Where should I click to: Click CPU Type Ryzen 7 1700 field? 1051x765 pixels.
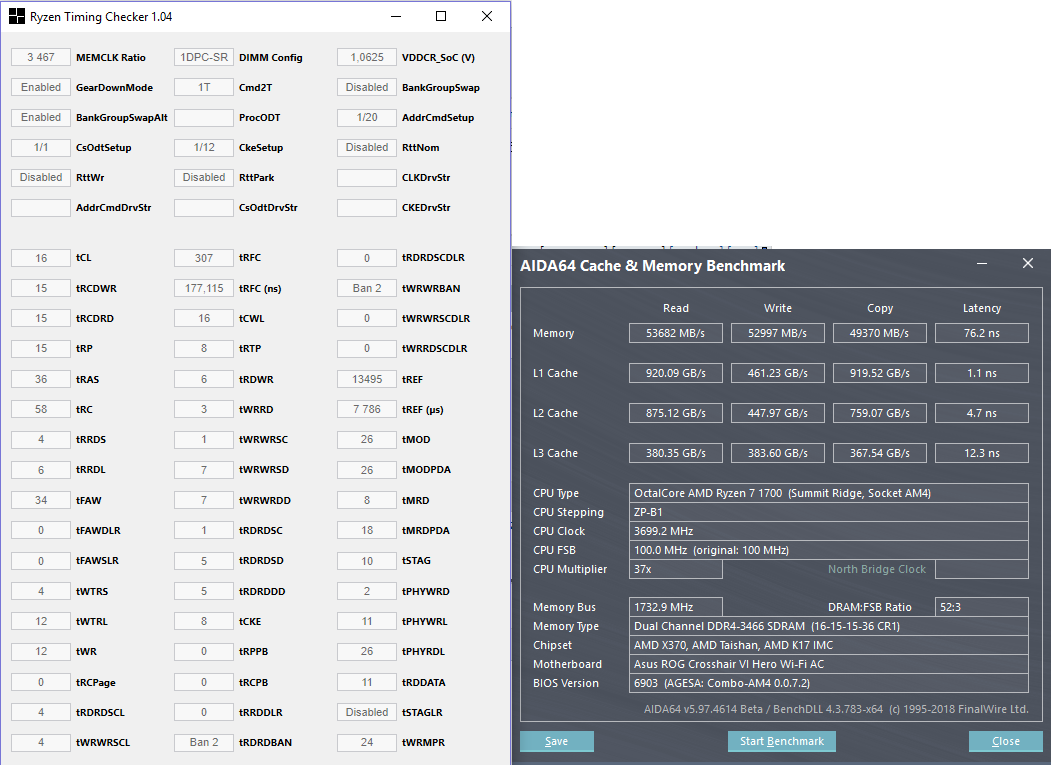(x=828, y=493)
